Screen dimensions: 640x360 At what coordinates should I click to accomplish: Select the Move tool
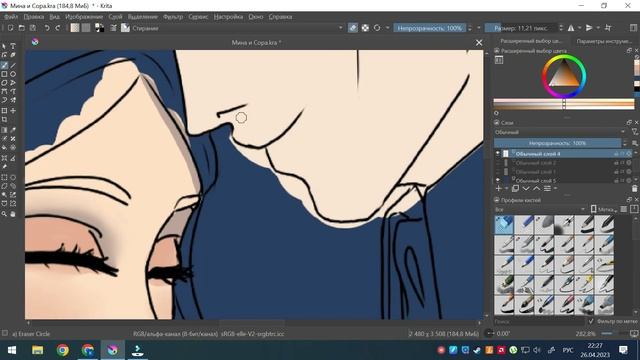[x=13, y=111]
